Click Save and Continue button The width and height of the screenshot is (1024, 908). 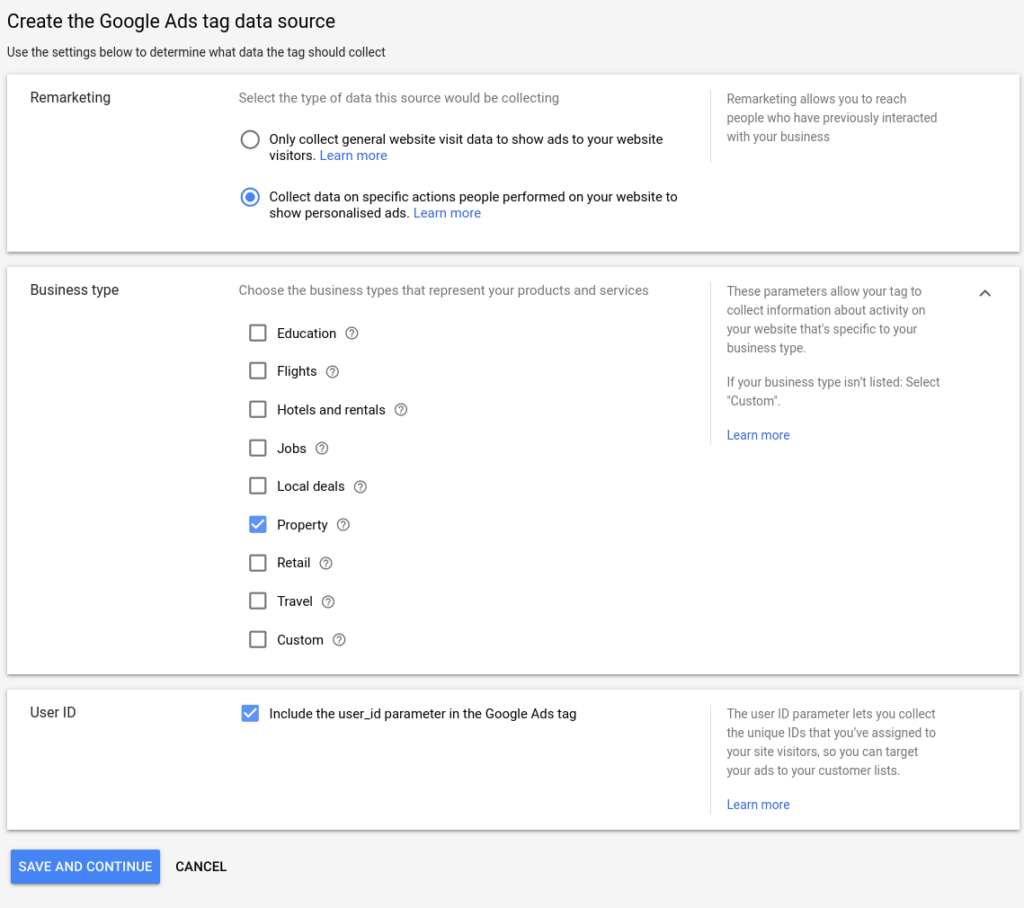pyautogui.click(x=85, y=866)
